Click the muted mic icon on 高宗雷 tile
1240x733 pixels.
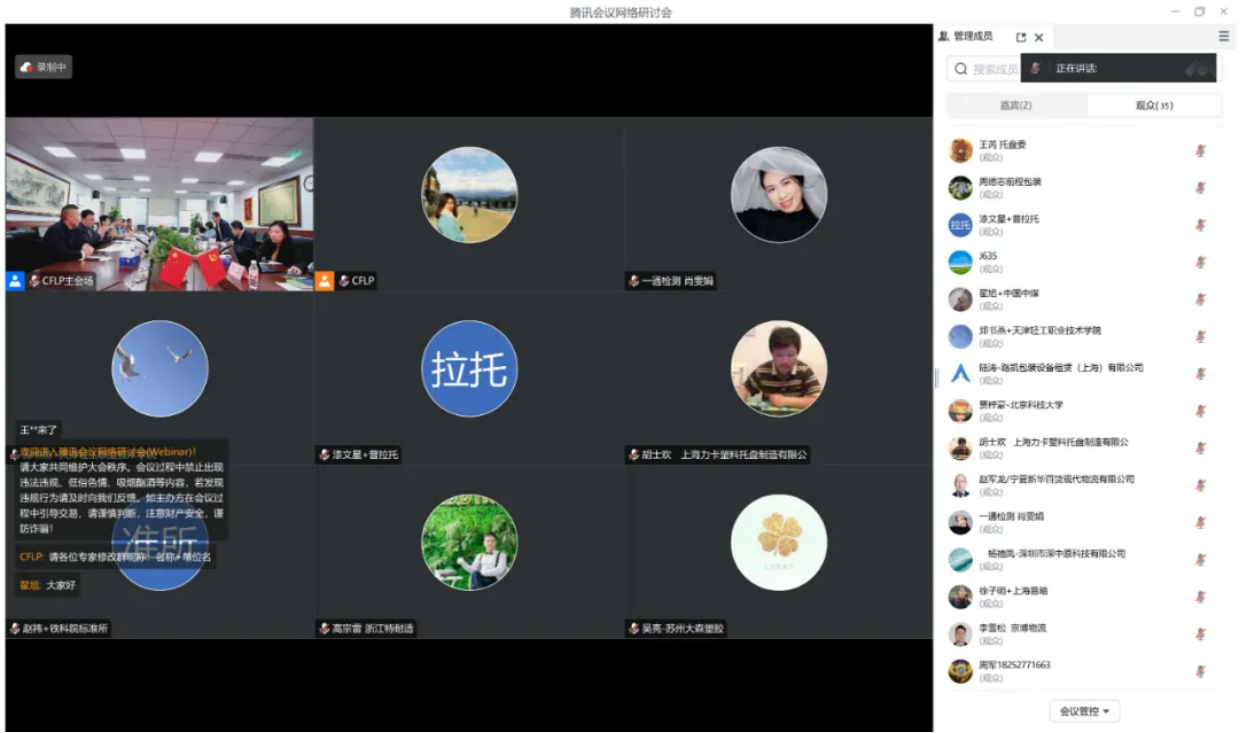click(x=324, y=629)
